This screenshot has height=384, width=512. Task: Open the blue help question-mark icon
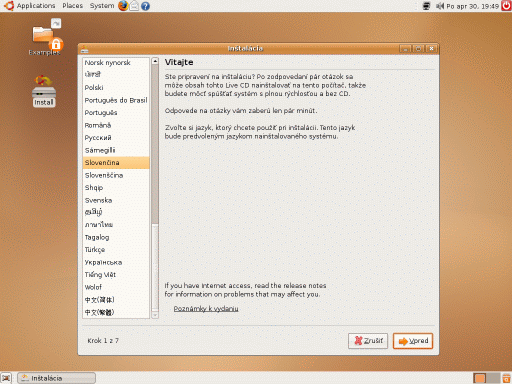[145, 6]
